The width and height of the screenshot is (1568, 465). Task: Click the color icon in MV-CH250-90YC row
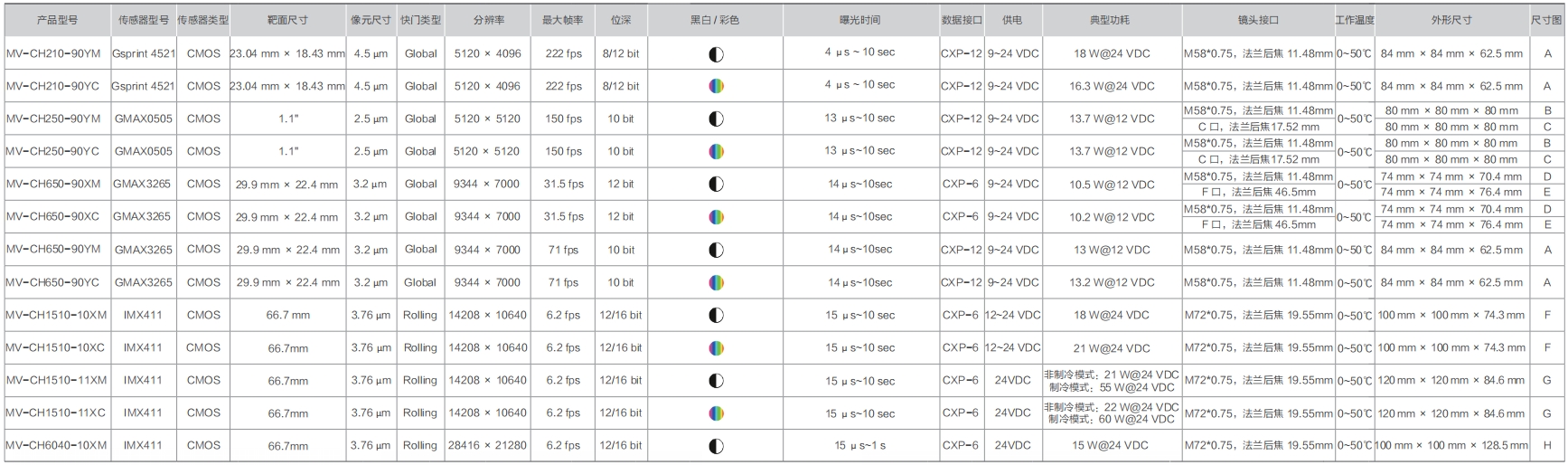tap(716, 152)
